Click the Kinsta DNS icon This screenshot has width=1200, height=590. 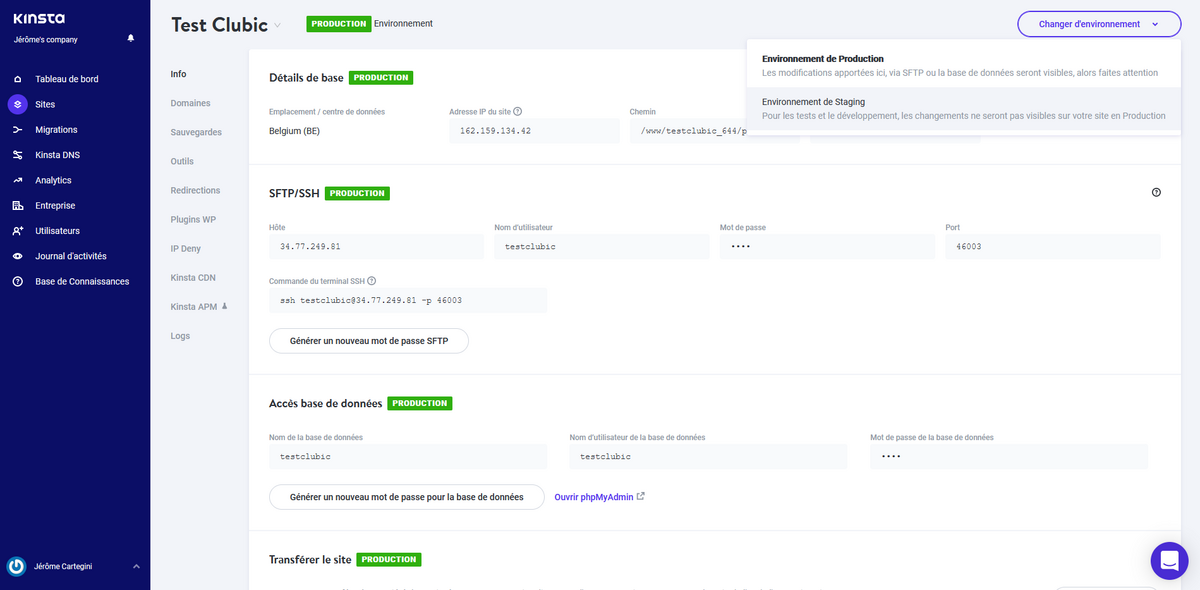coord(18,155)
